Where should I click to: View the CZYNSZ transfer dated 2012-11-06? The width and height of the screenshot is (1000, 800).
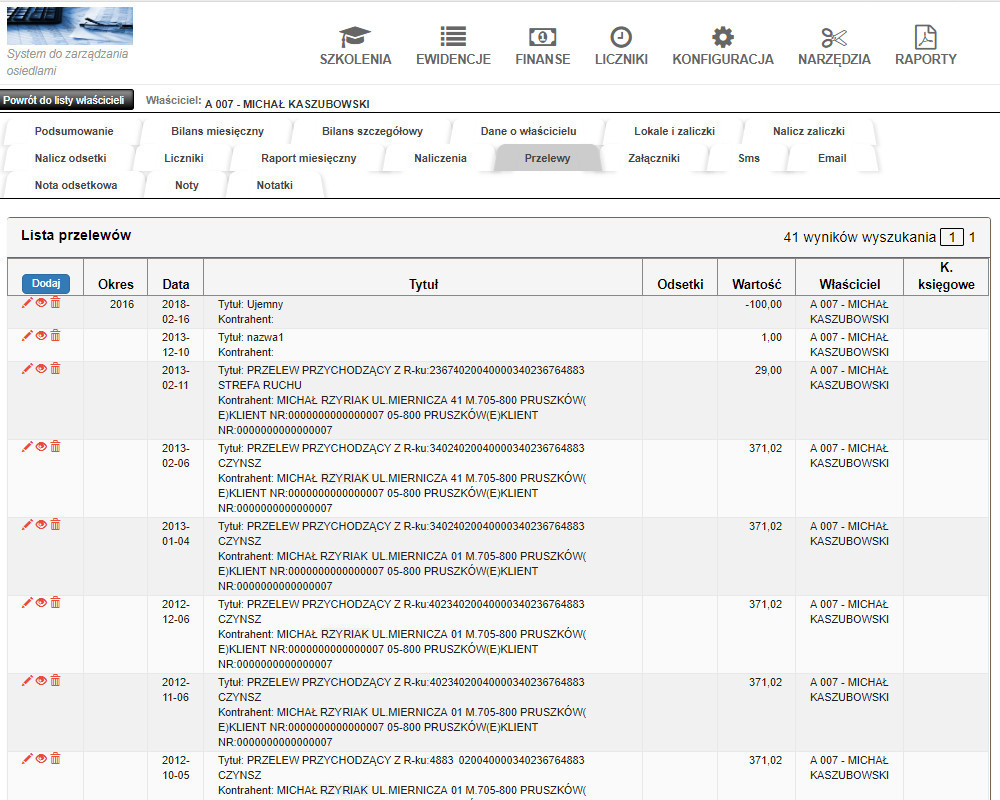click(x=41, y=681)
